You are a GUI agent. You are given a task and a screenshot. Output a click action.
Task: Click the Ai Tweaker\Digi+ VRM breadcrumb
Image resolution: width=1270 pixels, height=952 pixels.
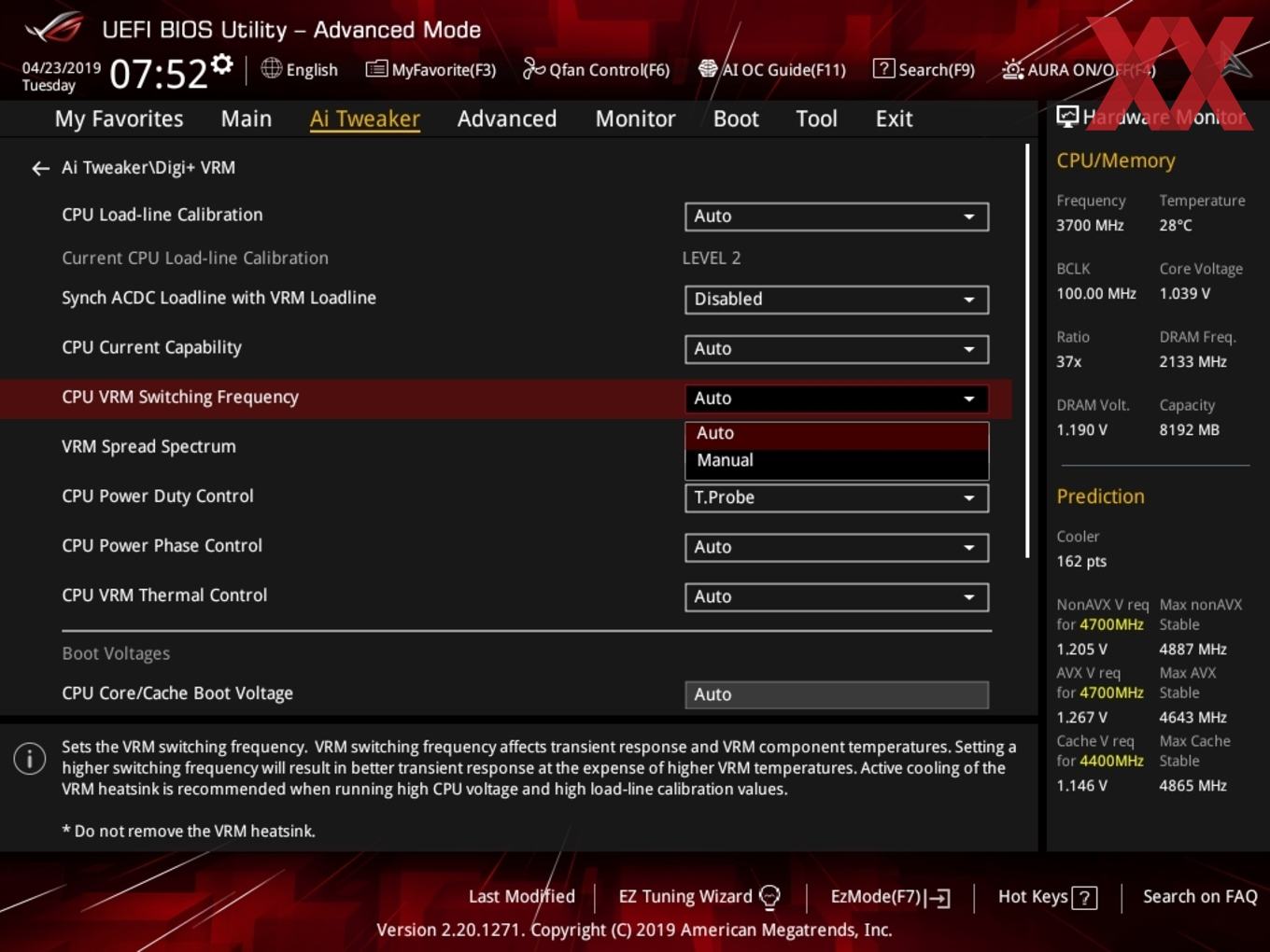148,168
